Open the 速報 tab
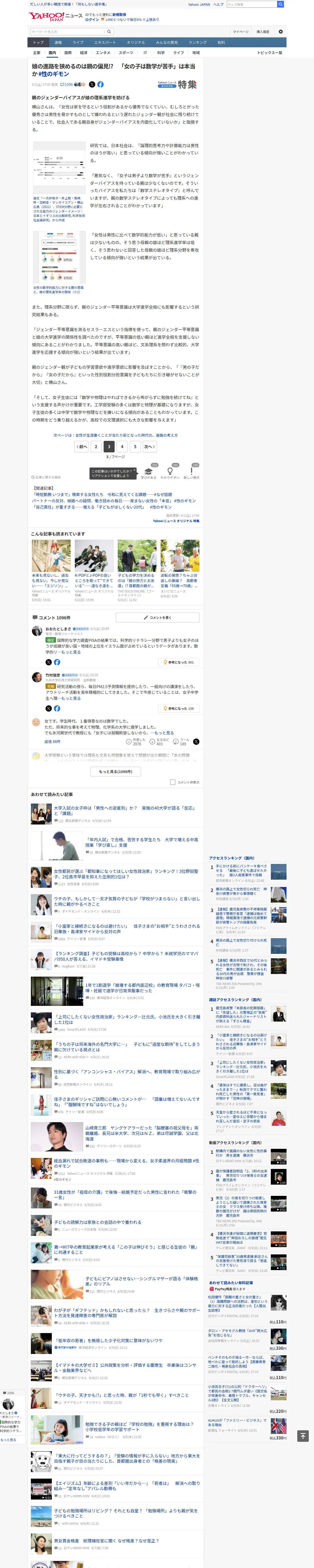314x1568 pixels. 58,43
